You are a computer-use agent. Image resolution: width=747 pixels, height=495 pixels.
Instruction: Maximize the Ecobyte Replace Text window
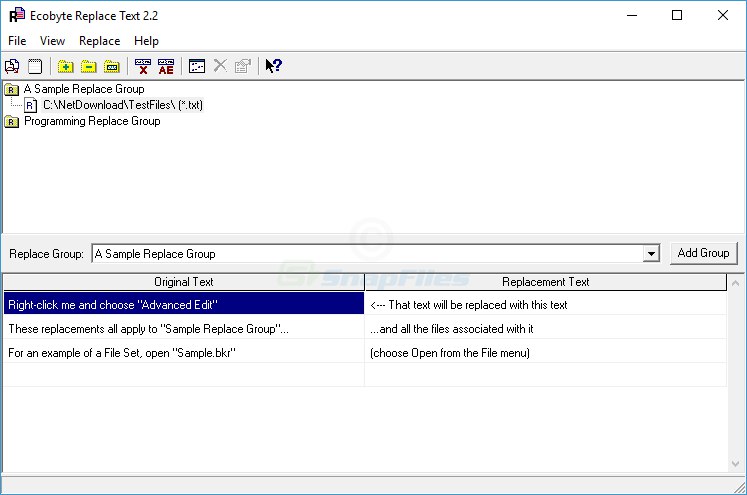(x=677, y=15)
